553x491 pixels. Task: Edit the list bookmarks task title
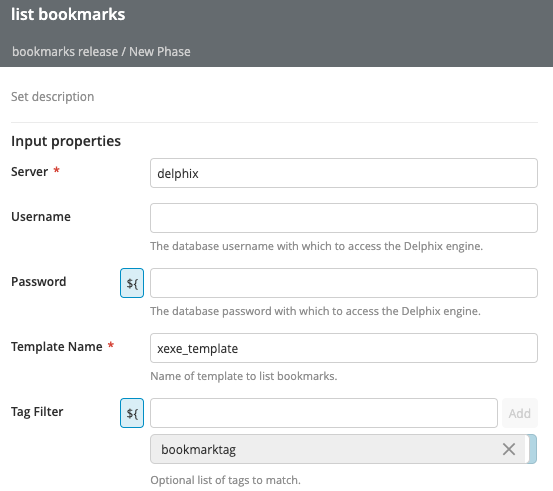(x=68, y=14)
